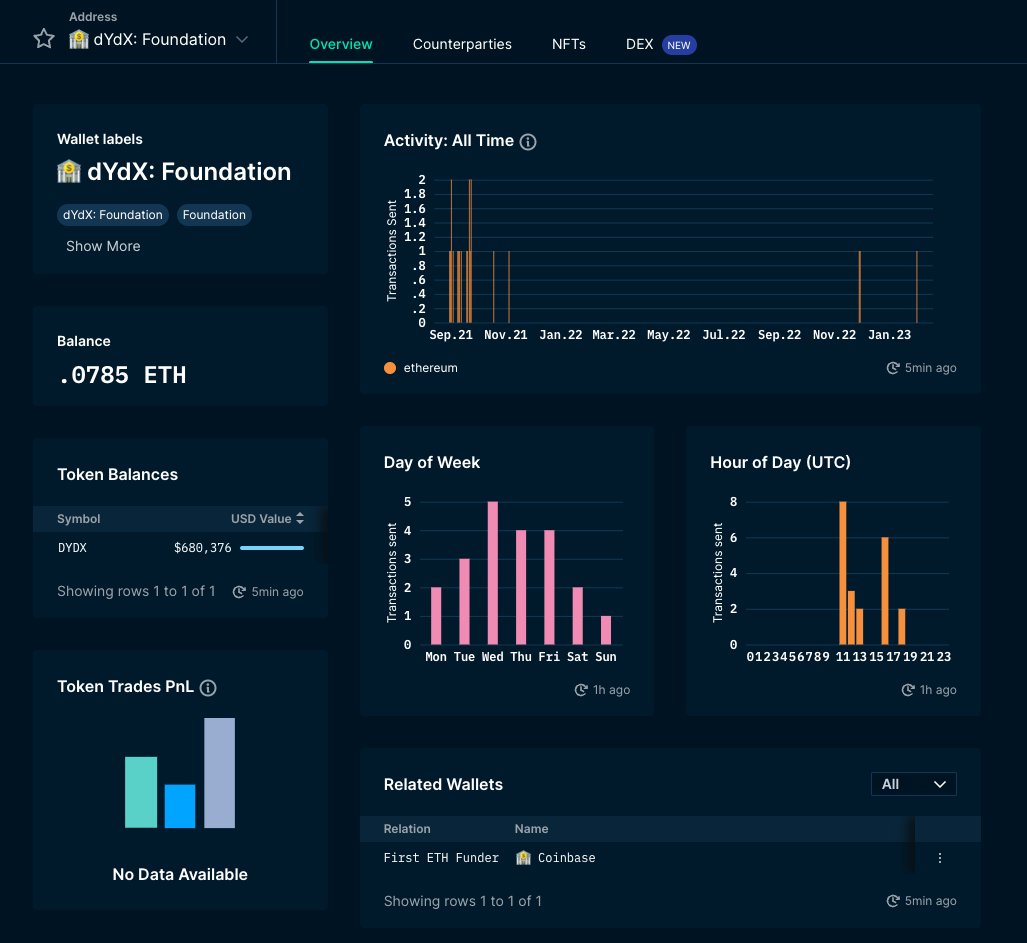Image resolution: width=1027 pixels, height=943 pixels.
Task: Click the hour 11 bar in Hour of Day chart
Action: [843, 573]
